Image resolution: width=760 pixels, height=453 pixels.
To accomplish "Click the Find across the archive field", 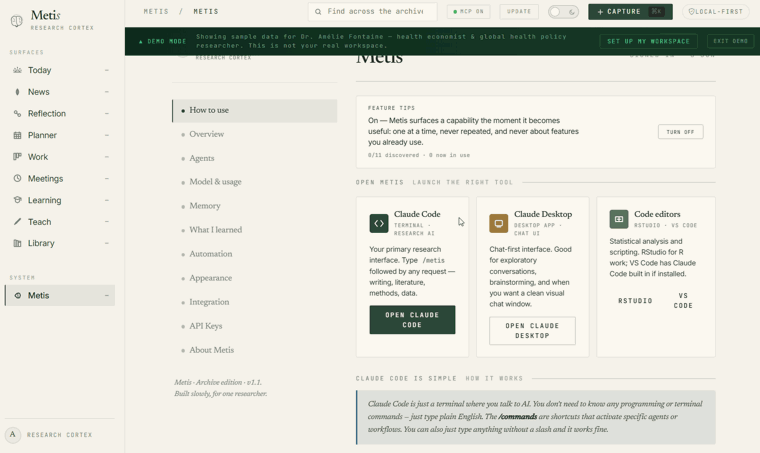I will (x=372, y=12).
